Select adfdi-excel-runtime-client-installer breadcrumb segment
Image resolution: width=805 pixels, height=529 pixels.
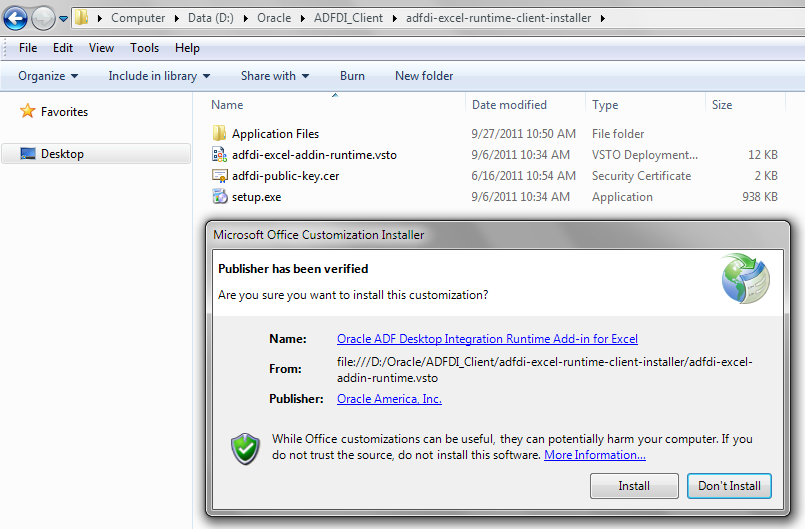point(498,18)
